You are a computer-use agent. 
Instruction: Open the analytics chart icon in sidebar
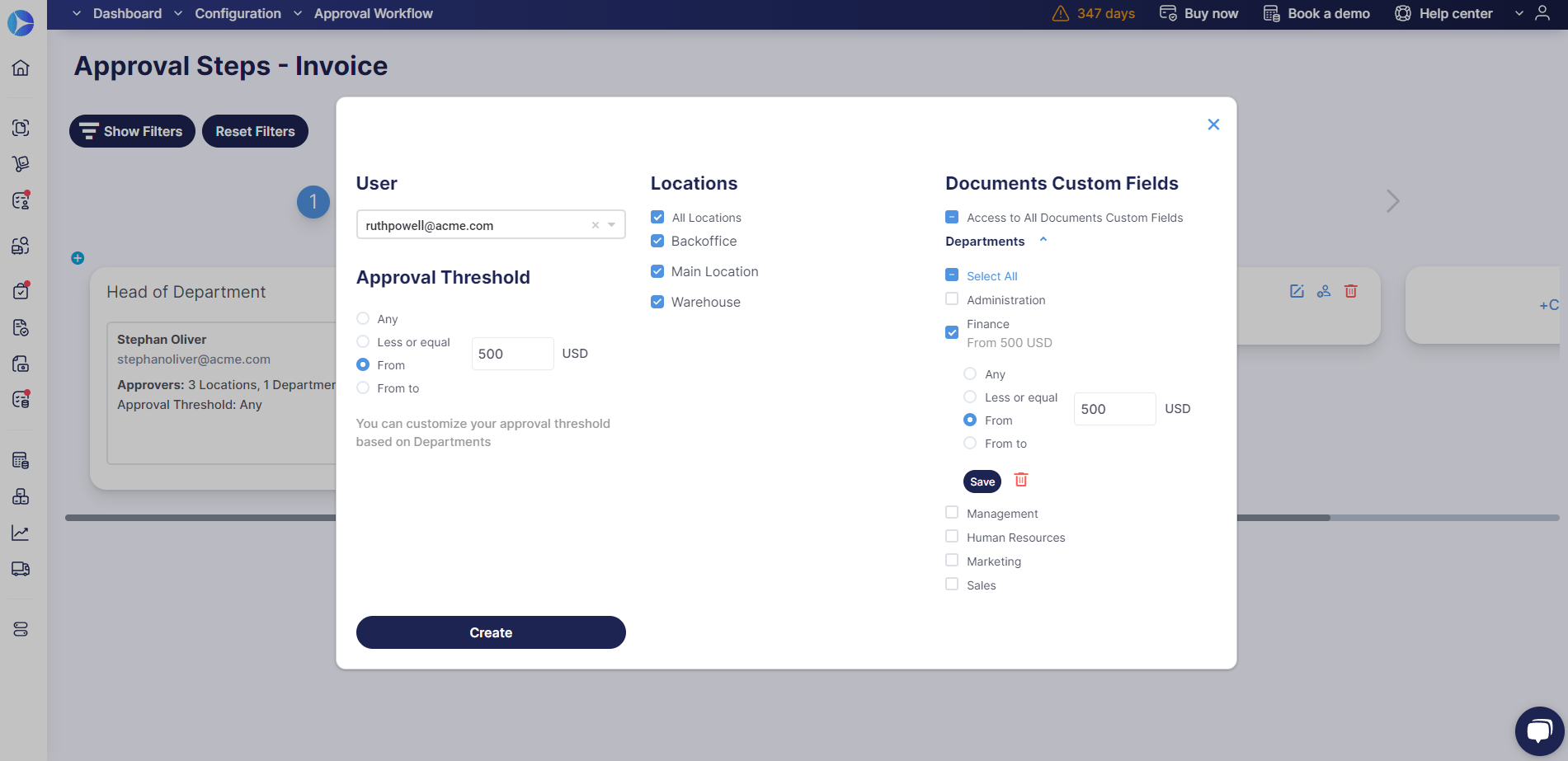click(x=21, y=533)
